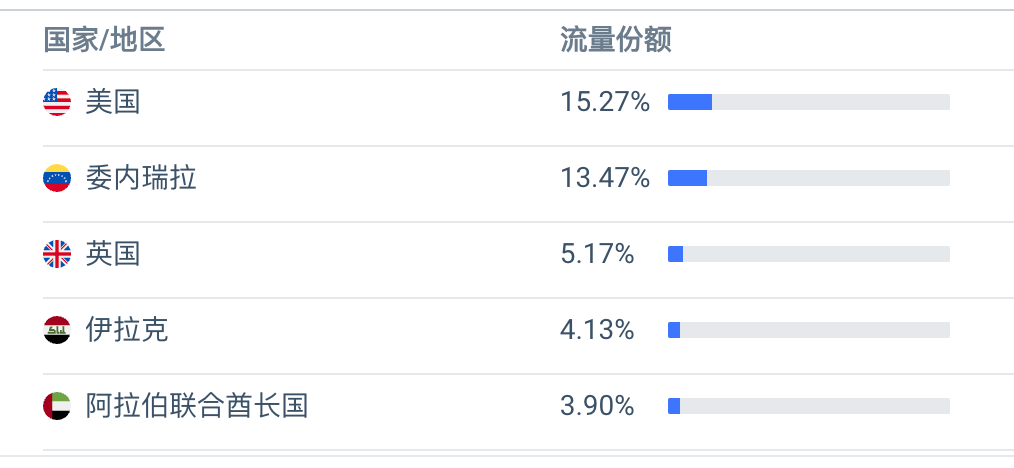This screenshot has height=468, width=1014.
Task: Click the 4.13% traffic share bar
Action: pyautogui.click(x=808, y=330)
